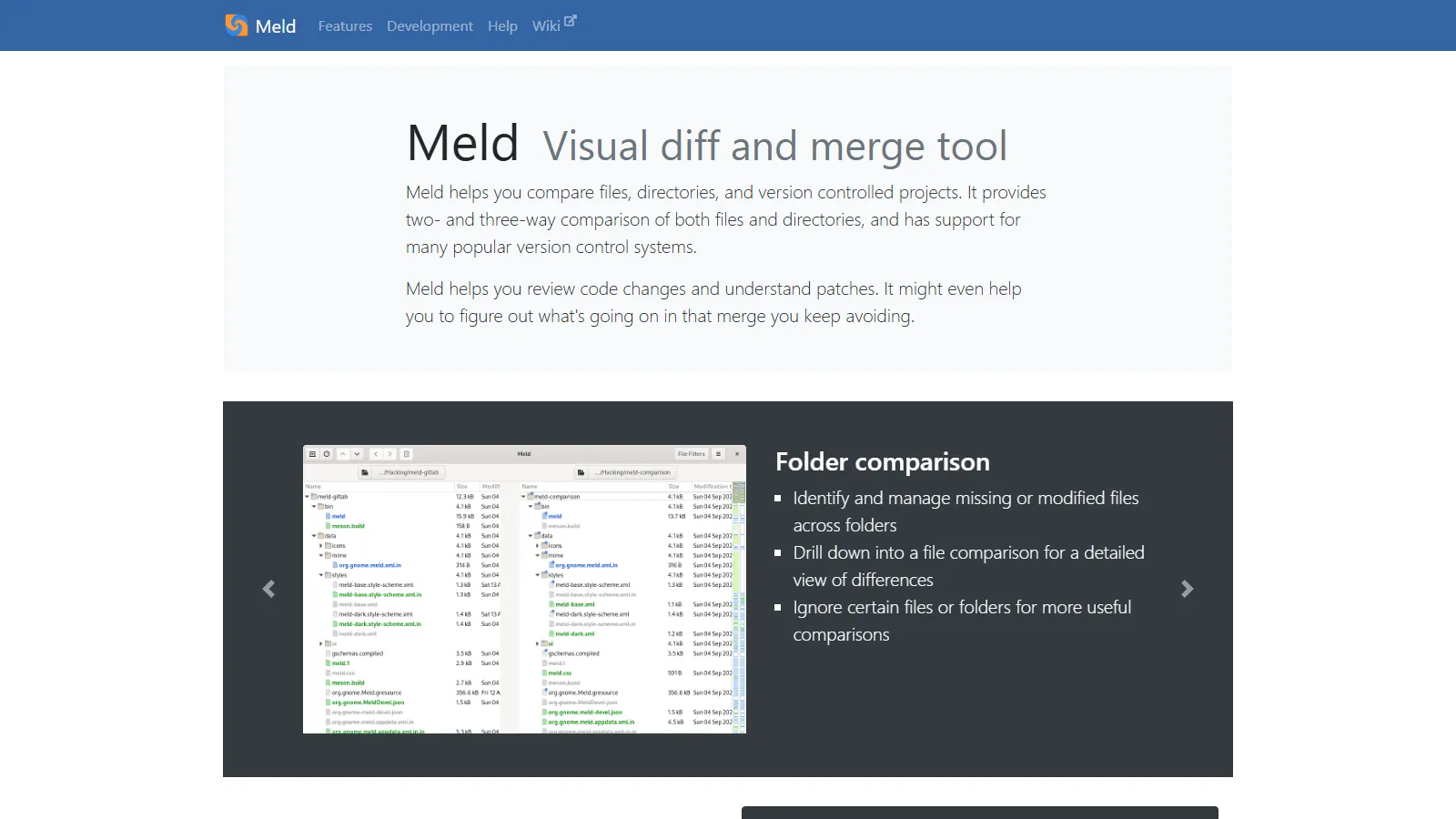The width and height of the screenshot is (1456, 819).
Task: Follow the Help link in navbar
Action: [x=502, y=26]
